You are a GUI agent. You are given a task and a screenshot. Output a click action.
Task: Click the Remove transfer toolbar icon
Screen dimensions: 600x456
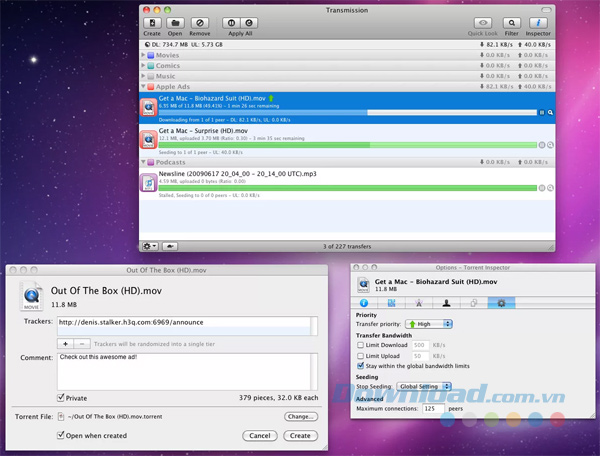point(200,22)
